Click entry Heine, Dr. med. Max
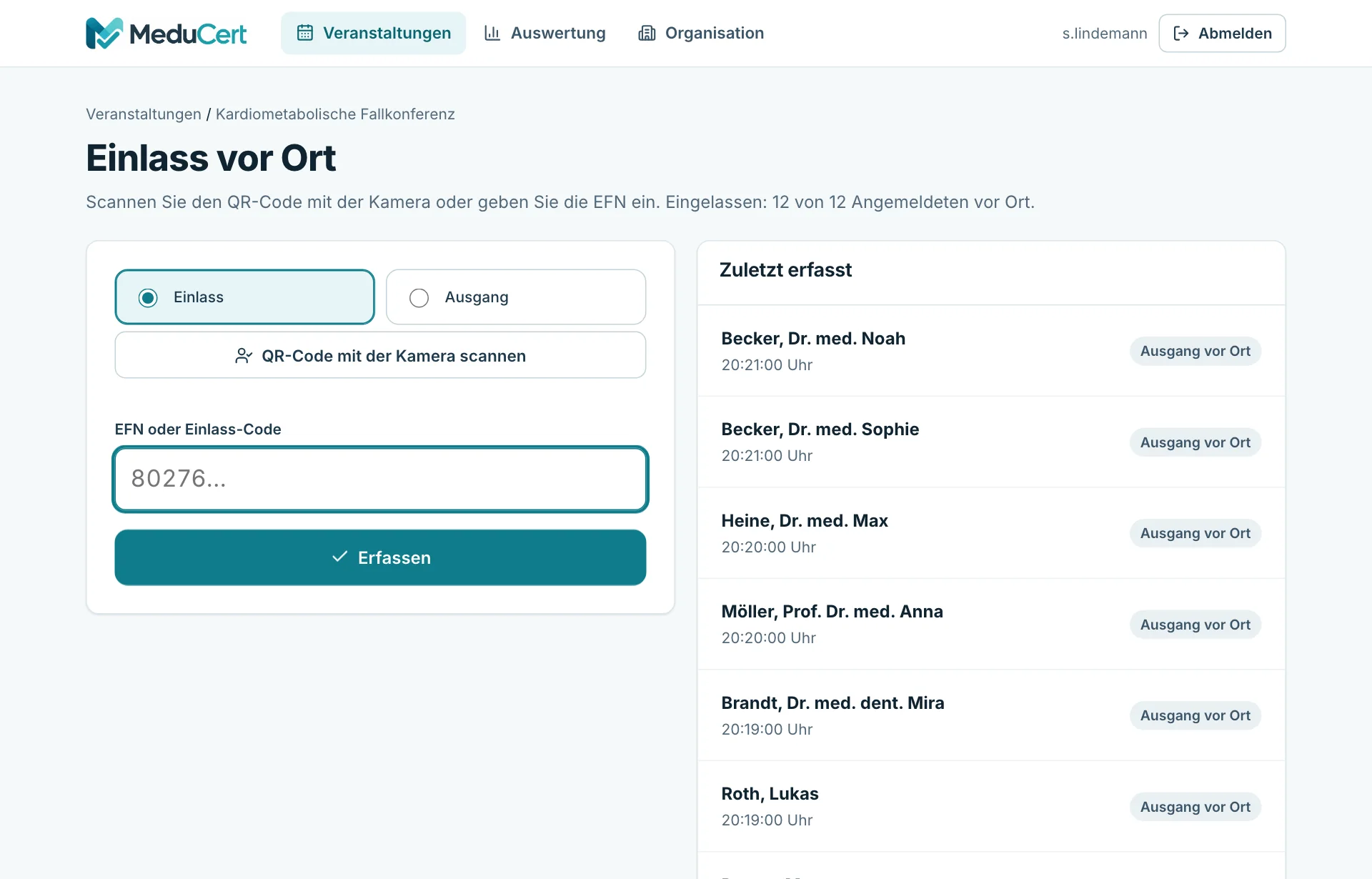1372x879 pixels. coord(991,533)
